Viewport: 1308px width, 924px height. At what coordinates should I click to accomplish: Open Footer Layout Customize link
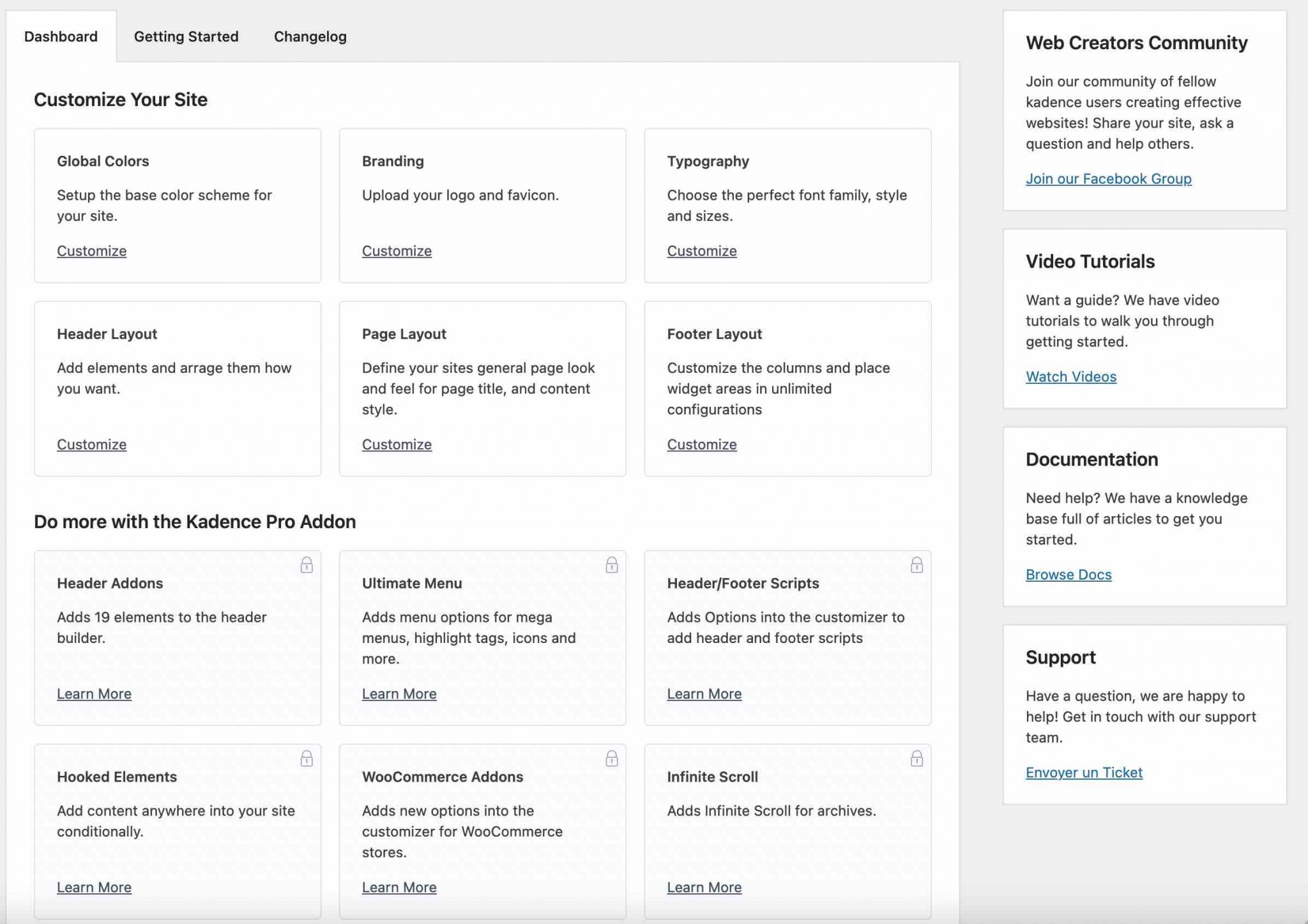coord(701,444)
